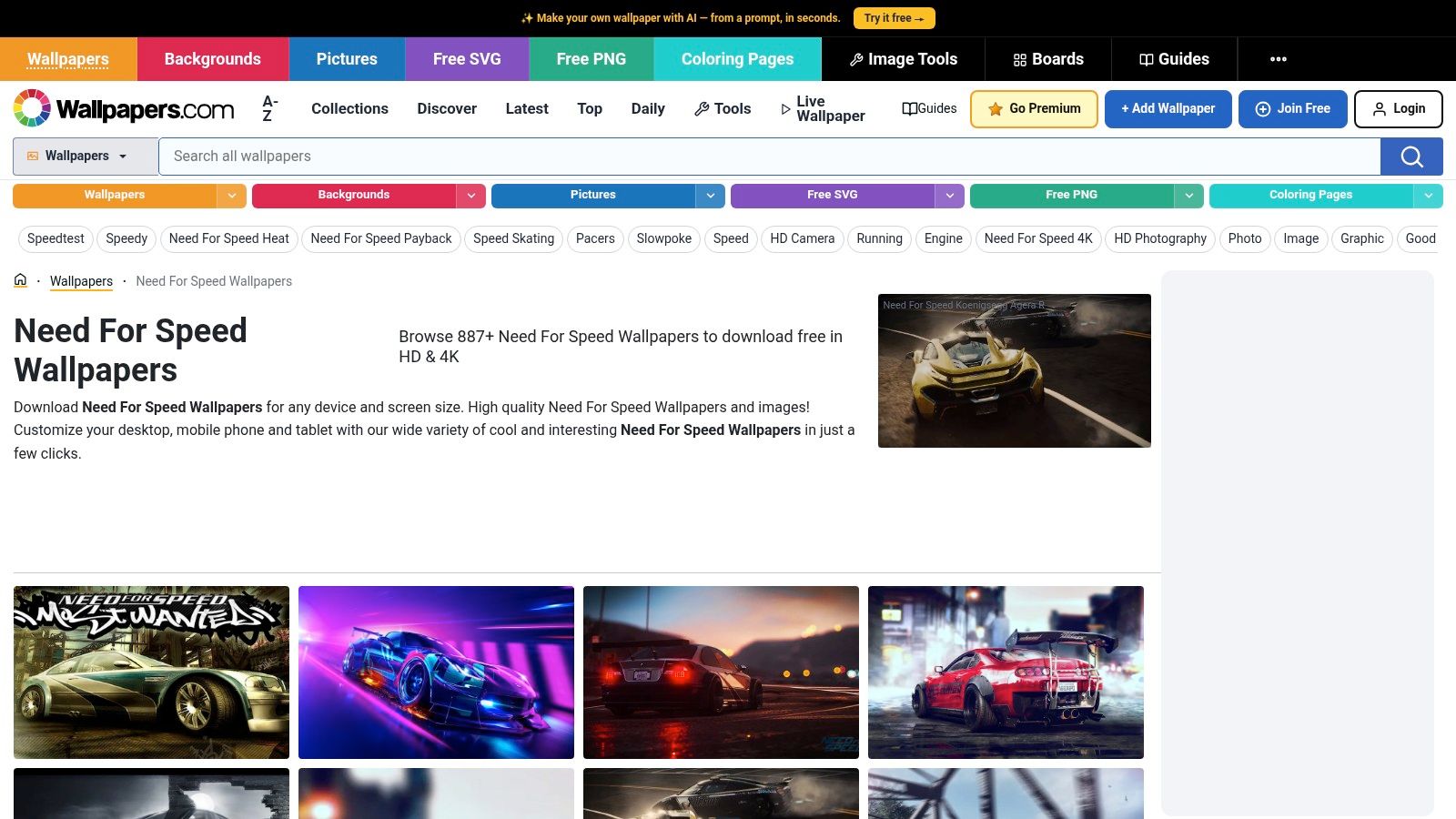Expand the blue Pictures category arrow
This screenshot has width=1456, height=819.
click(x=710, y=196)
